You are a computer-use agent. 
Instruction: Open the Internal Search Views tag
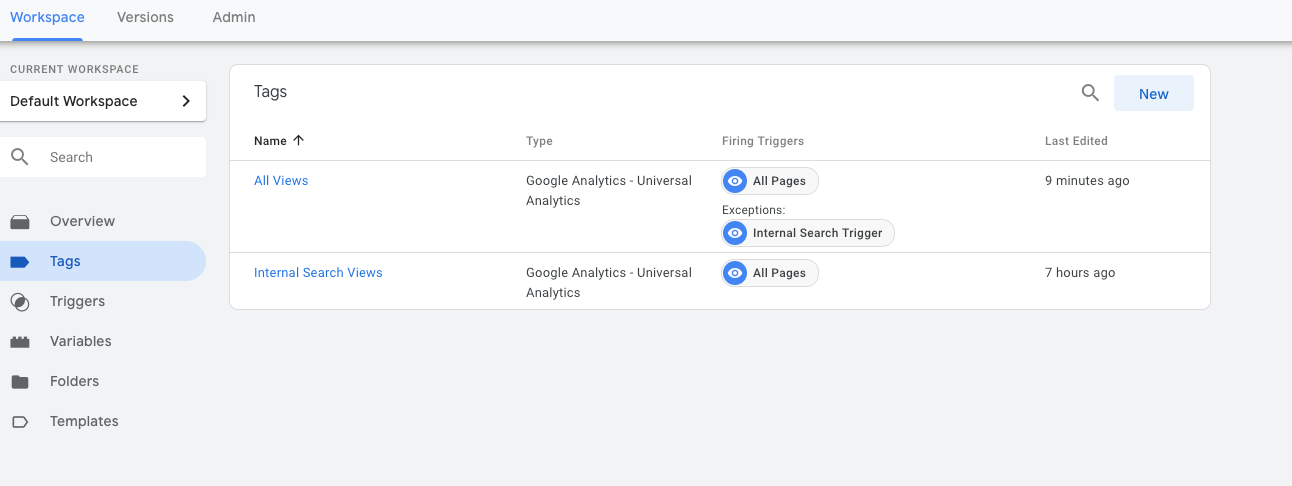(x=318, y=273)
